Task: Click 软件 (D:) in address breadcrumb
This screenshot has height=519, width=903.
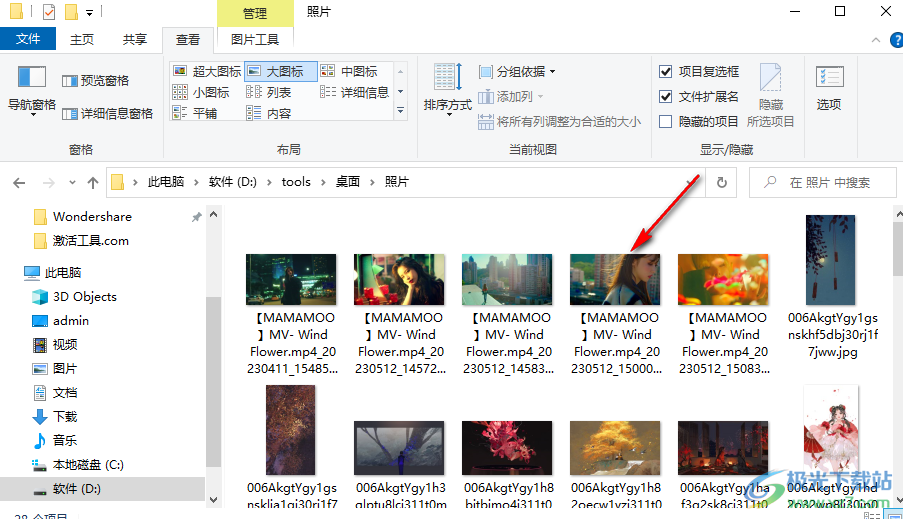Action: point(233,182)
